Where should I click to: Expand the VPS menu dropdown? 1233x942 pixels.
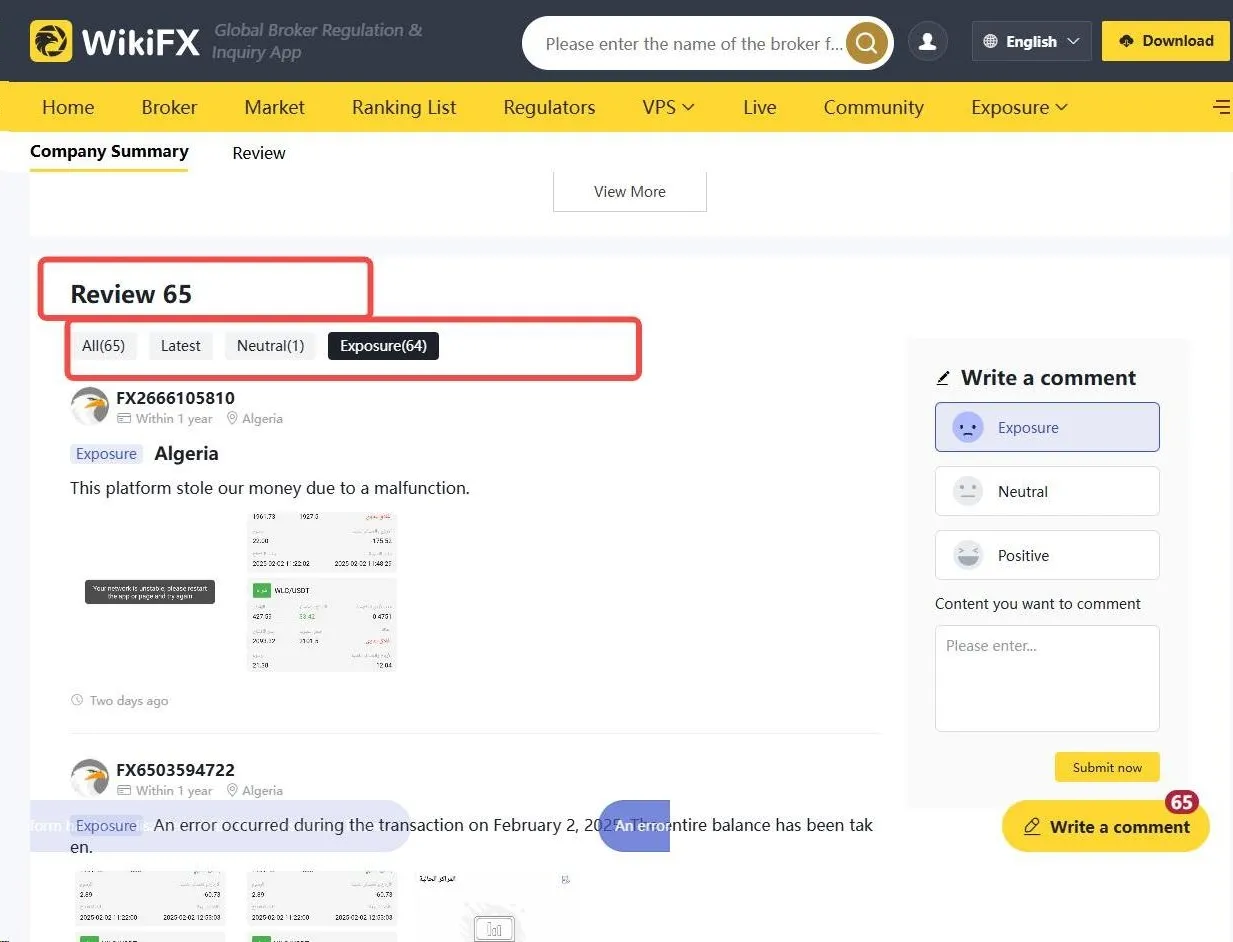[x=668, y=107]
